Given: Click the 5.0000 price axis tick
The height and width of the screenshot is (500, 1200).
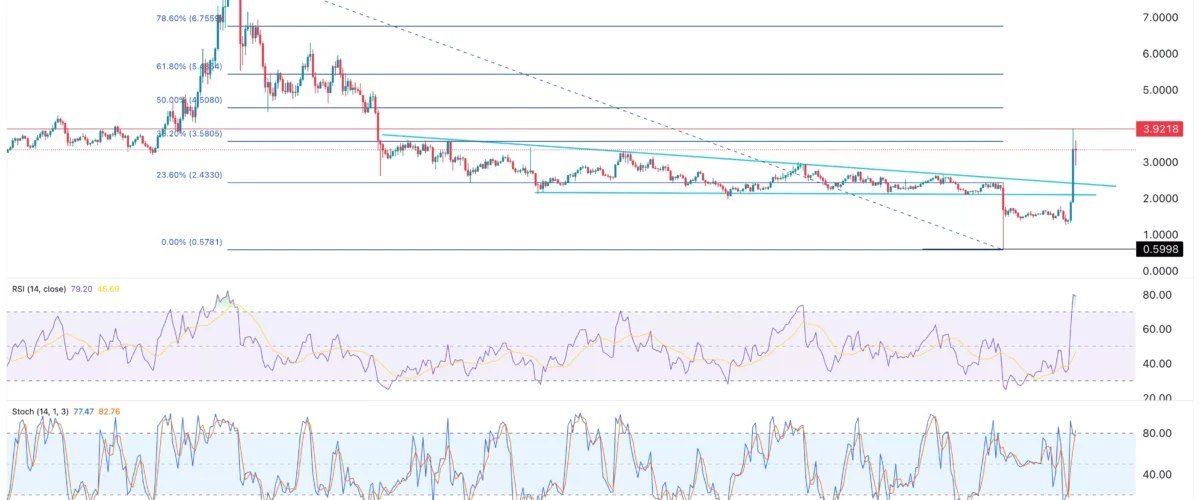Looking at the screenshot, I should pos(1162,90).
